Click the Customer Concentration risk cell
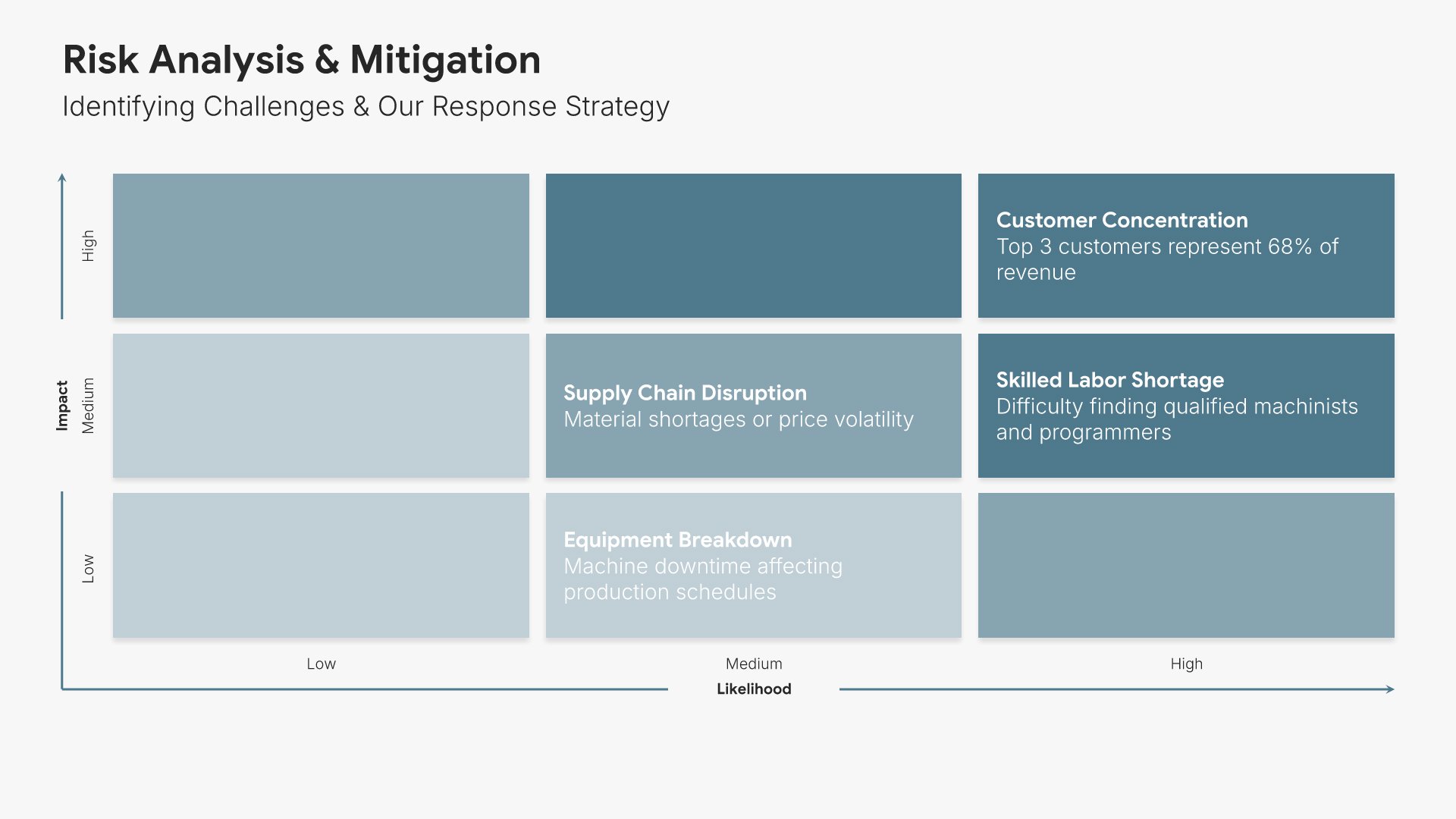The width and height of the screenshot is (1456, 819). 1185,246
